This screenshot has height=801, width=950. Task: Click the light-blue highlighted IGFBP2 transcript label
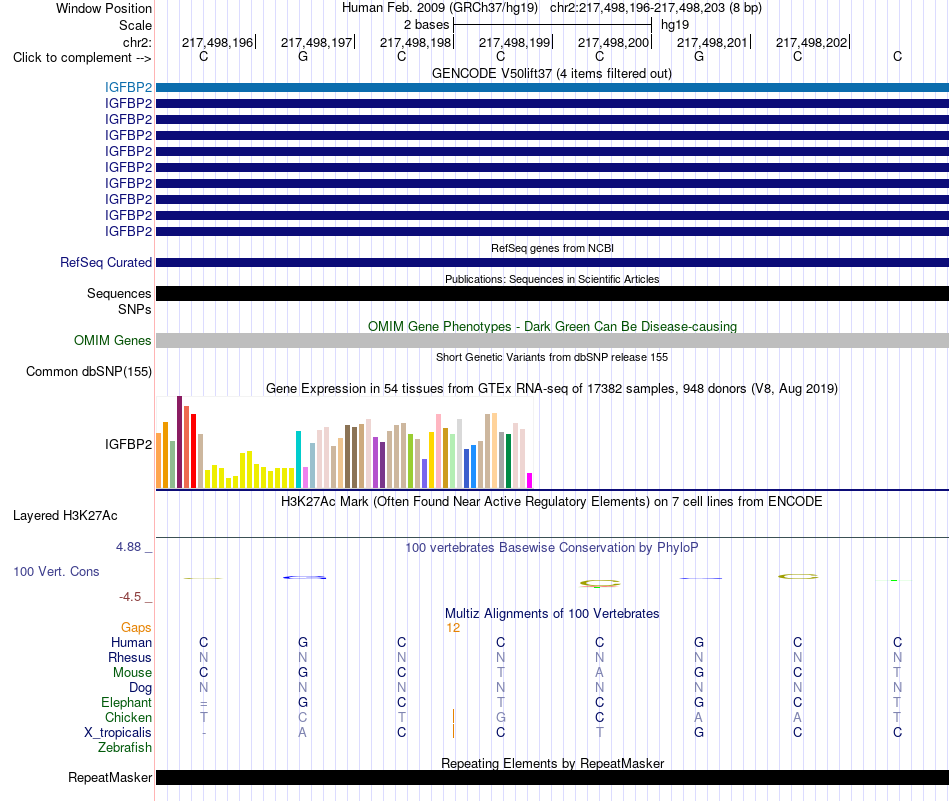pos(128,87)
